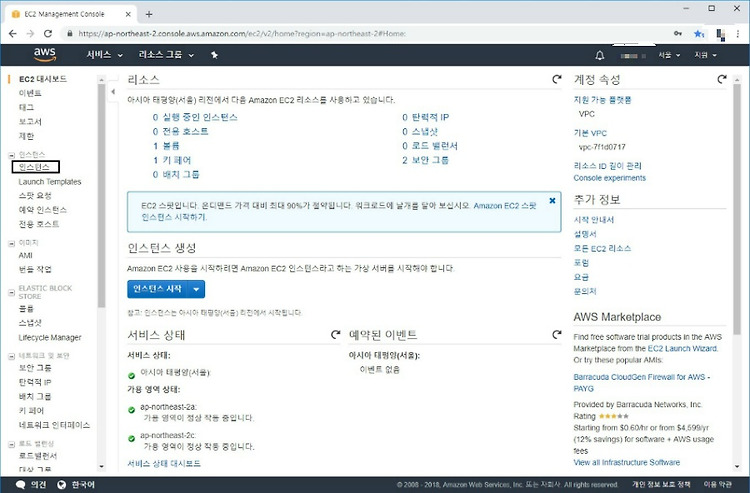750x493 pixels.
Task: Collapse the 네트워크 및 보안 section
Action: pos(11,356)
